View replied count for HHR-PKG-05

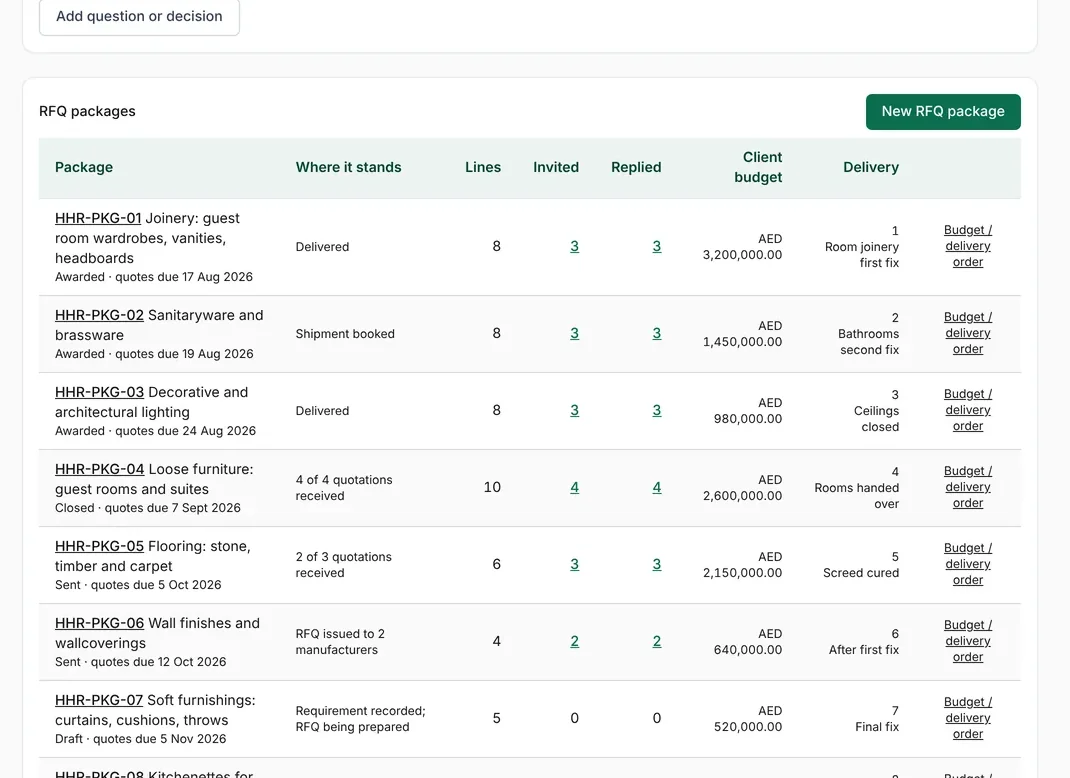pos(656,565)
